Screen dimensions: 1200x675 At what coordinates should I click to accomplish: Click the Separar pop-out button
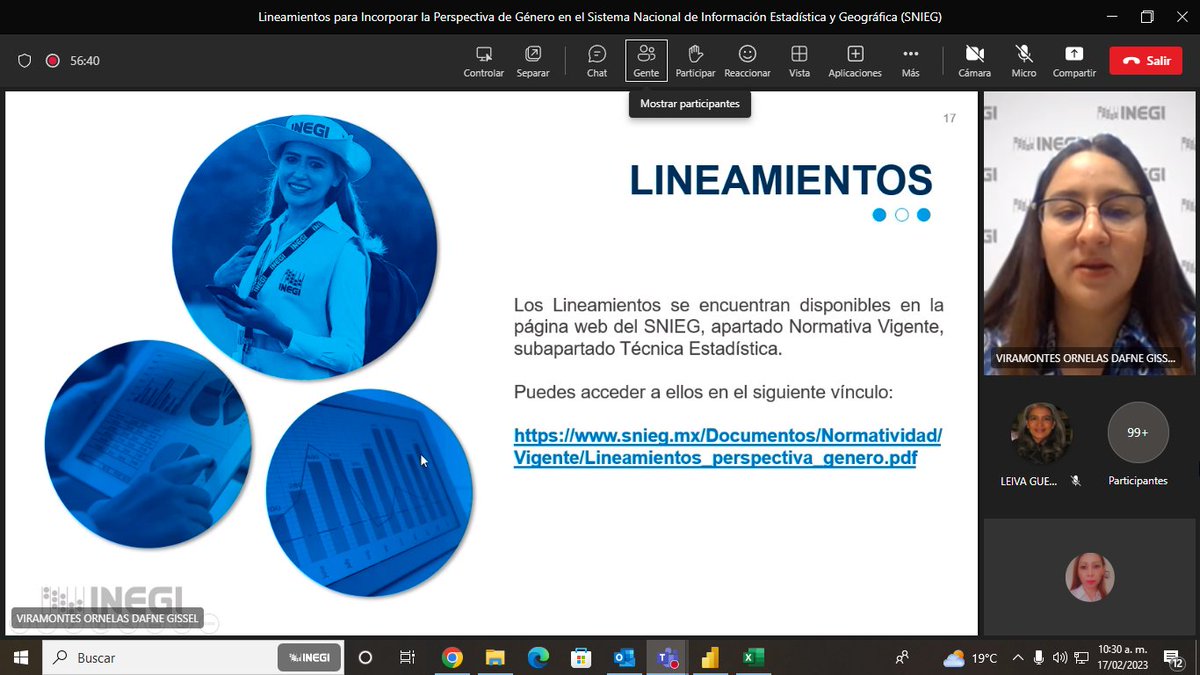pos(533,61)
